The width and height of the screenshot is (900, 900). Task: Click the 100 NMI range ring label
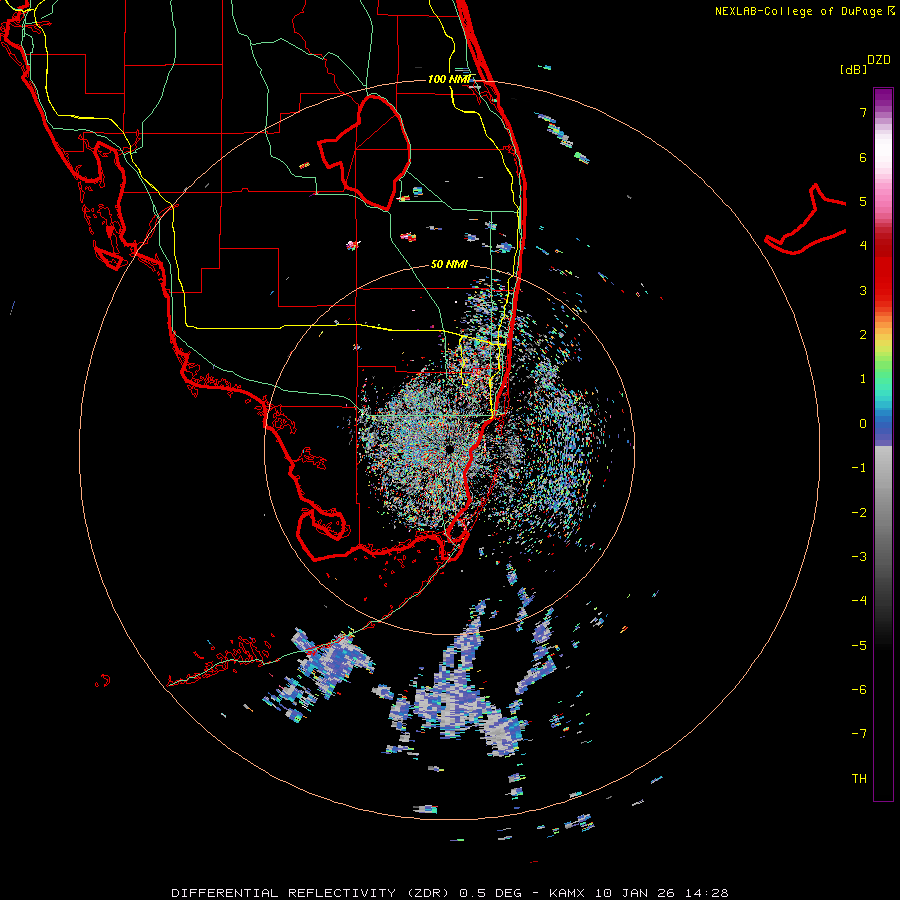pos(449,79)
